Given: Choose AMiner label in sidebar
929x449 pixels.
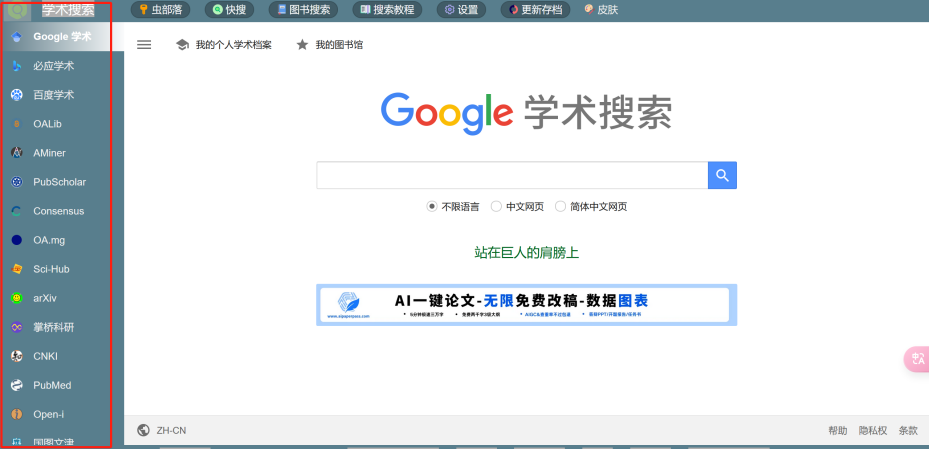Looking at the screenshot, I should 49,153.
